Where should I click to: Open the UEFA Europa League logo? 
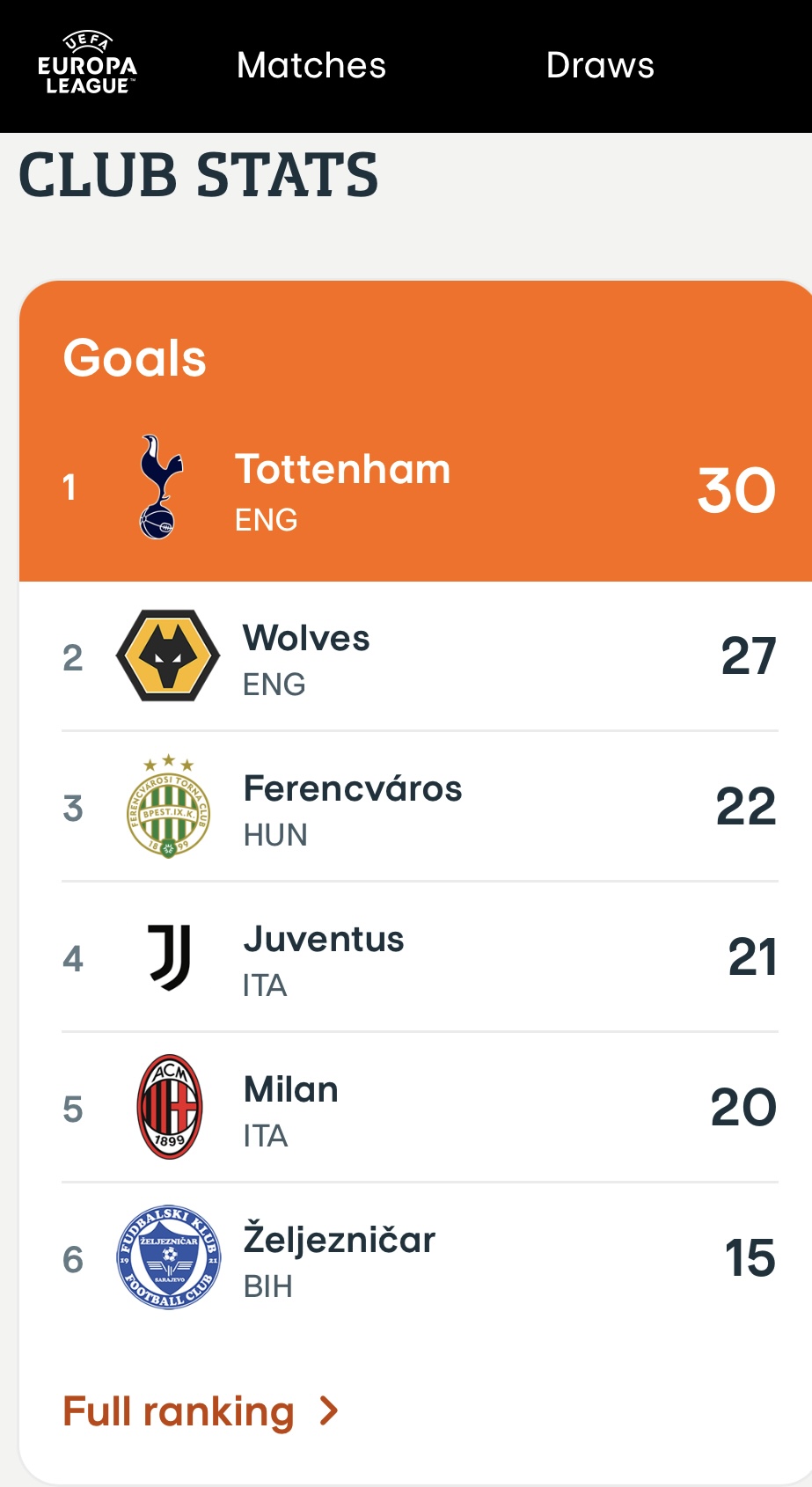point(87,63)
